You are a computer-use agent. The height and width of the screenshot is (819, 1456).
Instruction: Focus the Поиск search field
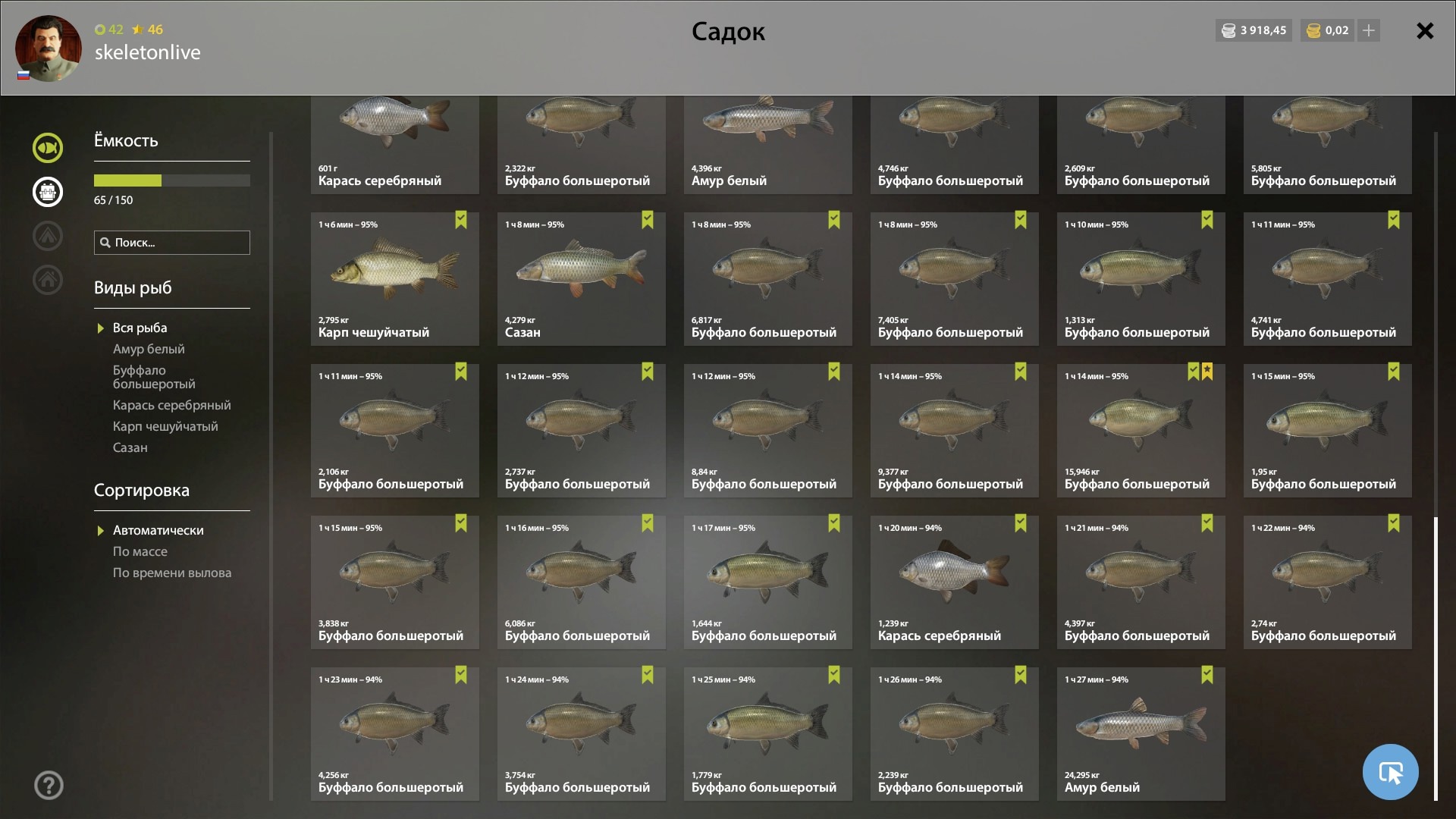click(x=172, y=243)
